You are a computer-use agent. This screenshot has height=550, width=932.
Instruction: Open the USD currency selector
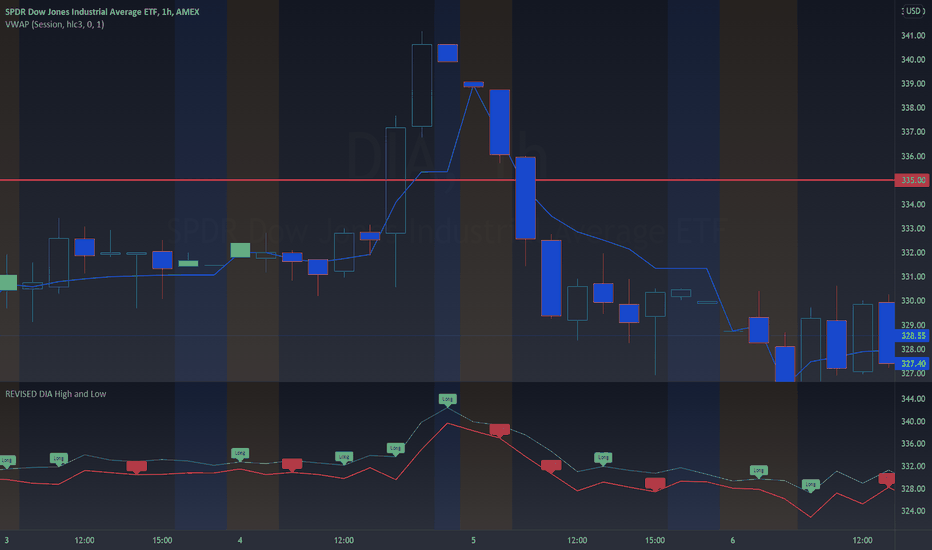pyautogui.click(x=913, y=11)
